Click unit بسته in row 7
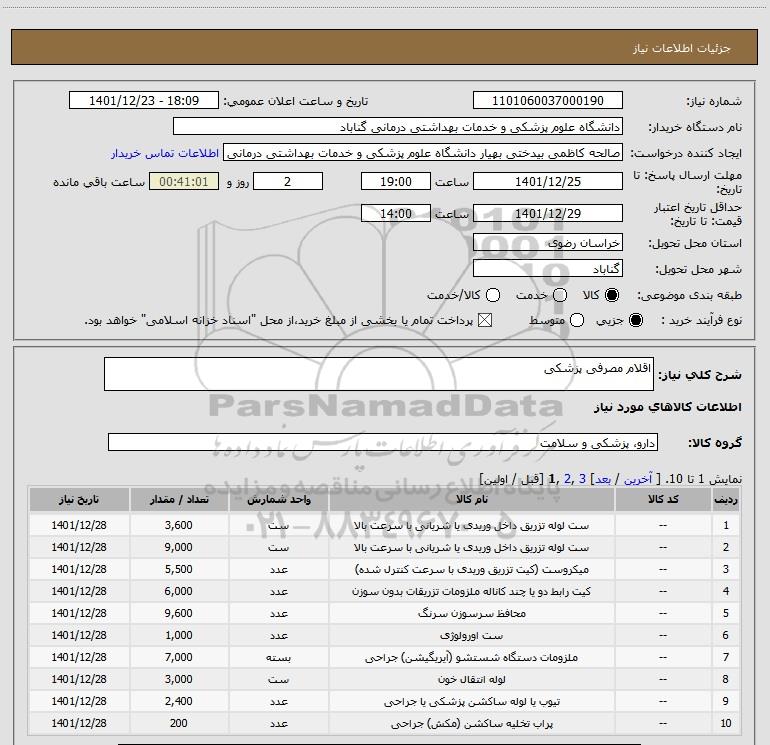This screenshot has width=770, height=745. click(278, 658)
